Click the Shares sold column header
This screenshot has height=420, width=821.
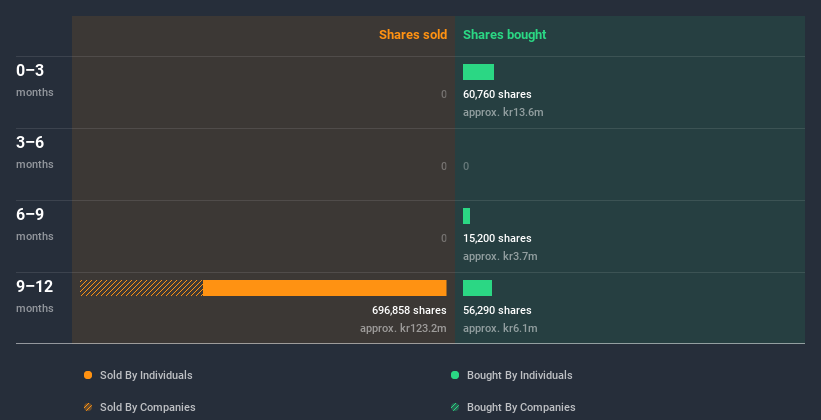(413, 35)
